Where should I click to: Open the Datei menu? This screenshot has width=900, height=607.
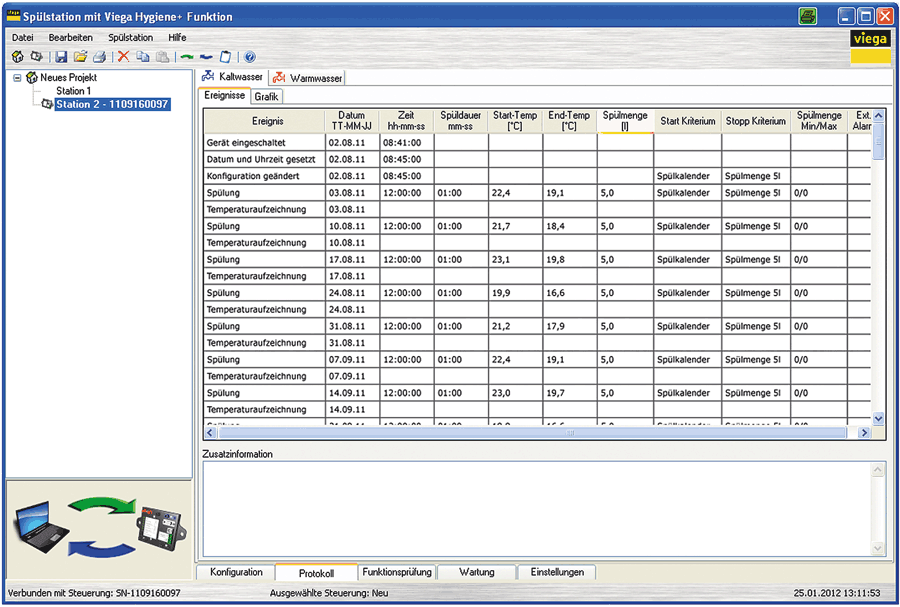pos(22,37)
